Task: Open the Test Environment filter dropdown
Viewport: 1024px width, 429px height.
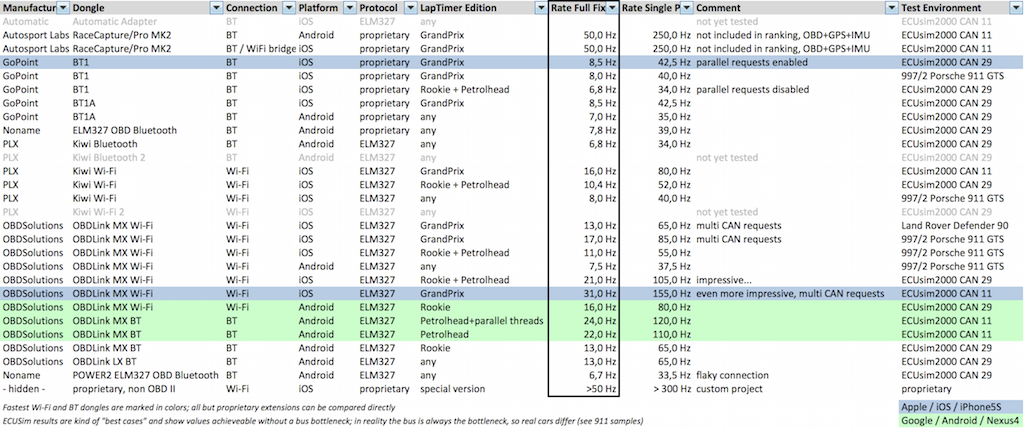Action: click(1014, 8)
